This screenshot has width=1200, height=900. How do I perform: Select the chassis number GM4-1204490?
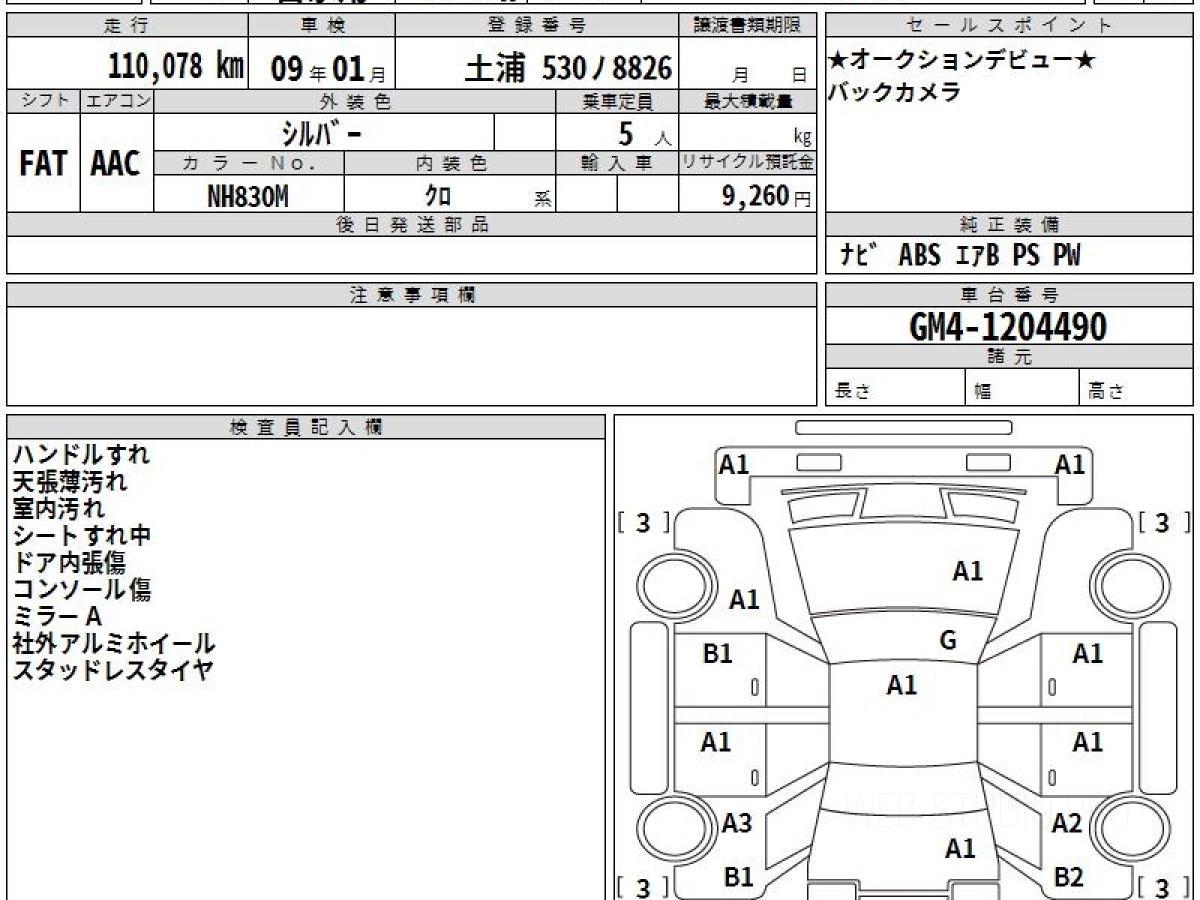tap(1008, 326)
